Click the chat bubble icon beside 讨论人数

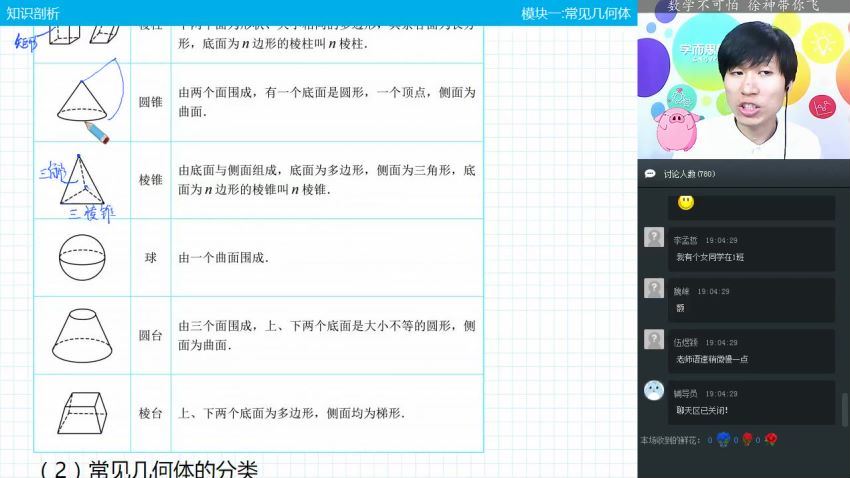(x=649, y=173)
